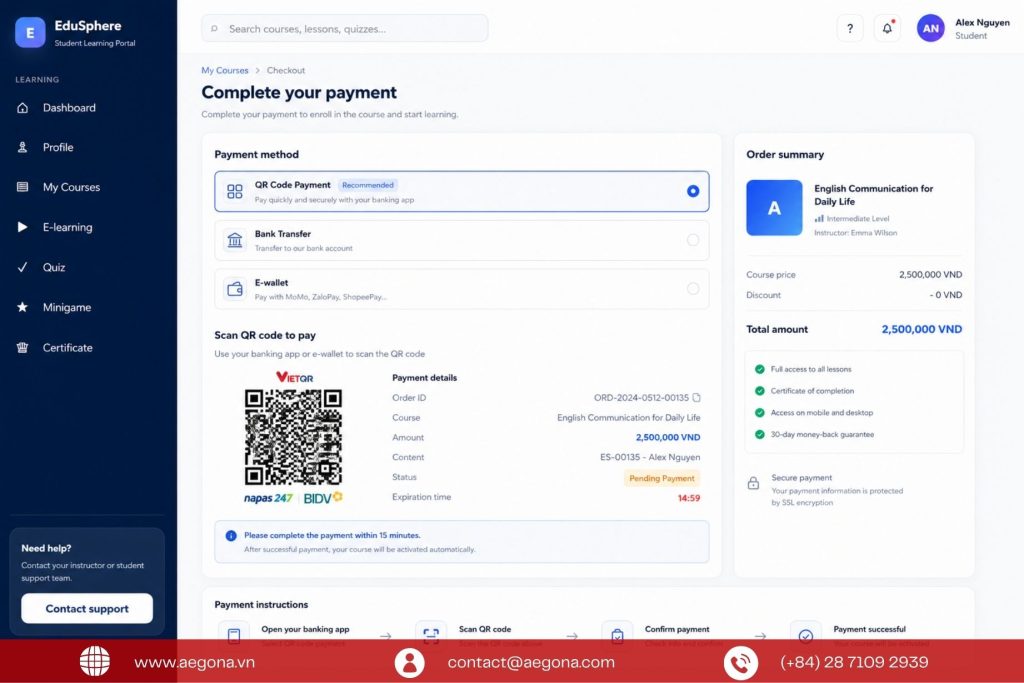Select QR Code Payment radio button
This screenshot has width=1024, height=683.
click(x=693, y=191)
